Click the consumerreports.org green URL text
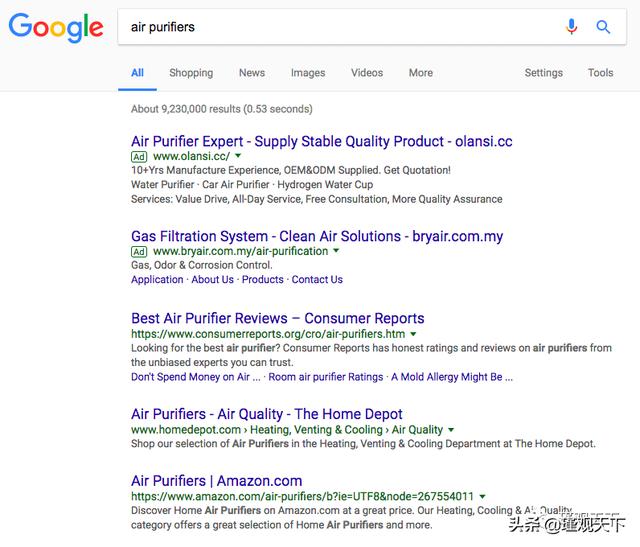 [268, 334]
